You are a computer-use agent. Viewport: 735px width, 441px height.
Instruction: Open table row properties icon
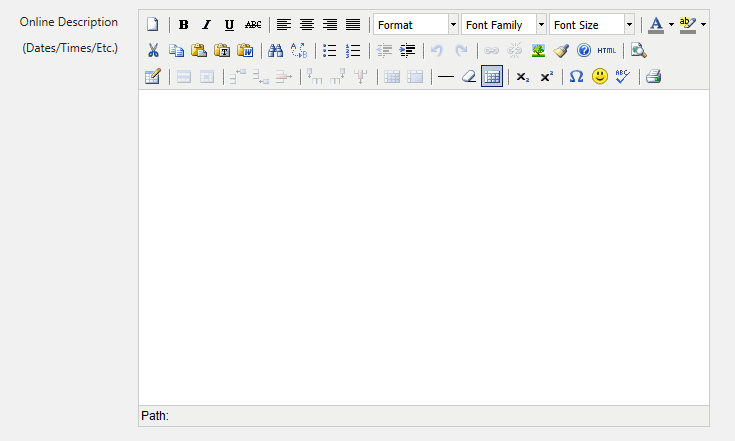pyautogui.click(x=184, y=76)
